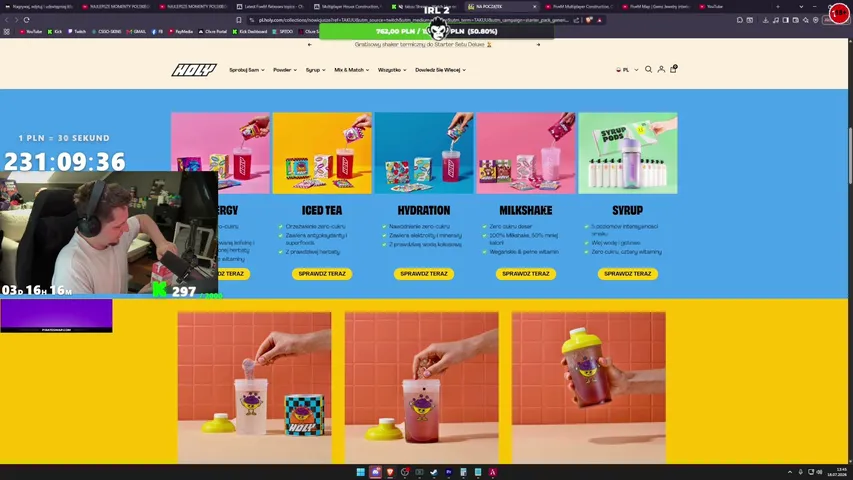Open the Kick bookmark
Image resolution: width=853 pixels, height=480 pixels.
click(54, 32)
